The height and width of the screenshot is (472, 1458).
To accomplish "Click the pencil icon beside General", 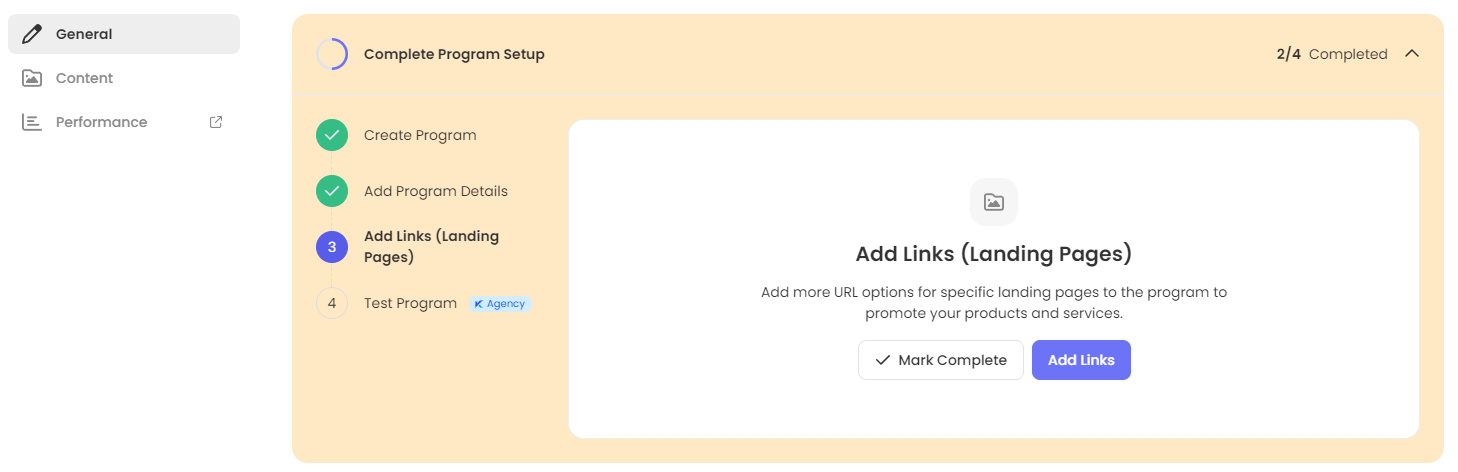I will [32, 34].
